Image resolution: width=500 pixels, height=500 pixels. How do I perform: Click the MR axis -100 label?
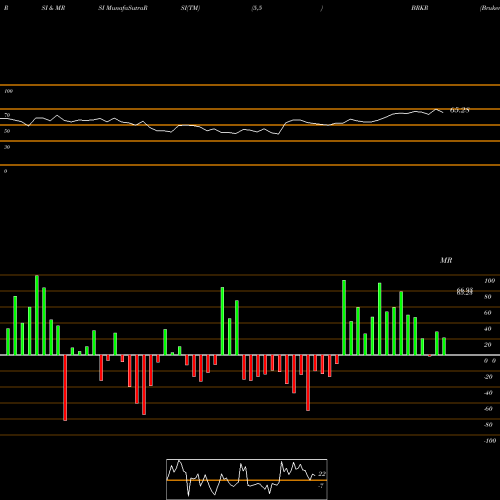(x=490, y=441)
